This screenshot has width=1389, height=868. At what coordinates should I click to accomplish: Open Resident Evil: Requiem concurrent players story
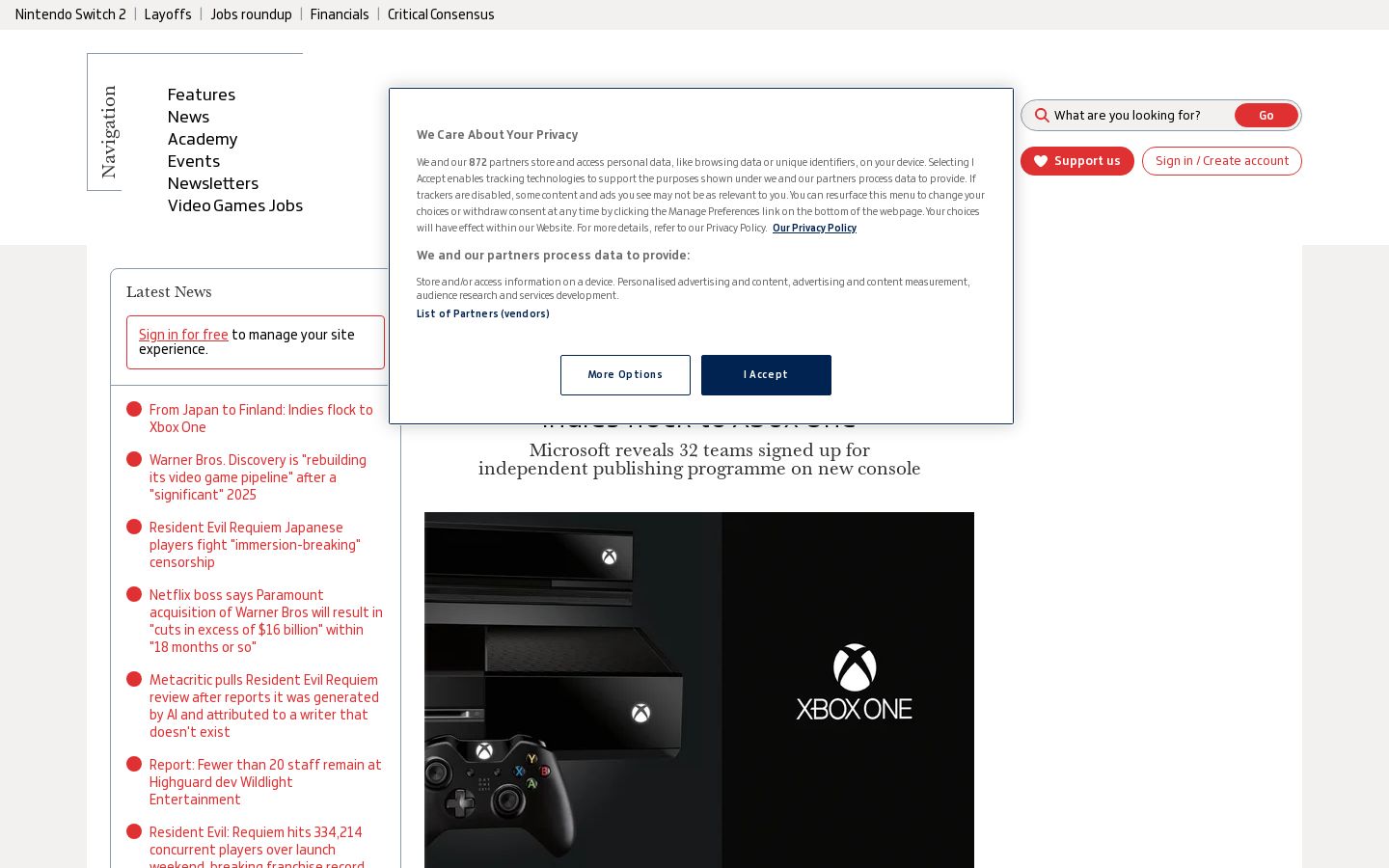click(257, 849)
